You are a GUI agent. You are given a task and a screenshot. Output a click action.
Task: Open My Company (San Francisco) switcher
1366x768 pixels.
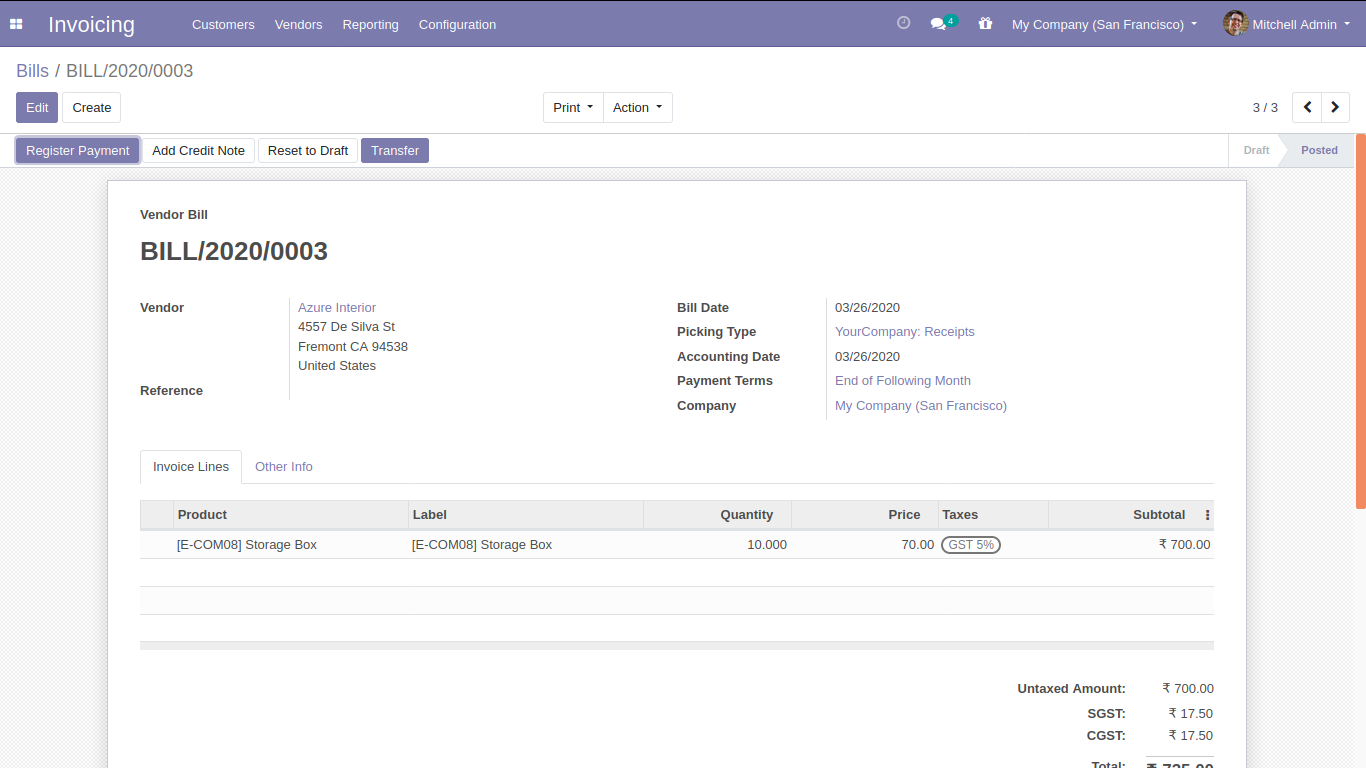(x=1104, y=24)
